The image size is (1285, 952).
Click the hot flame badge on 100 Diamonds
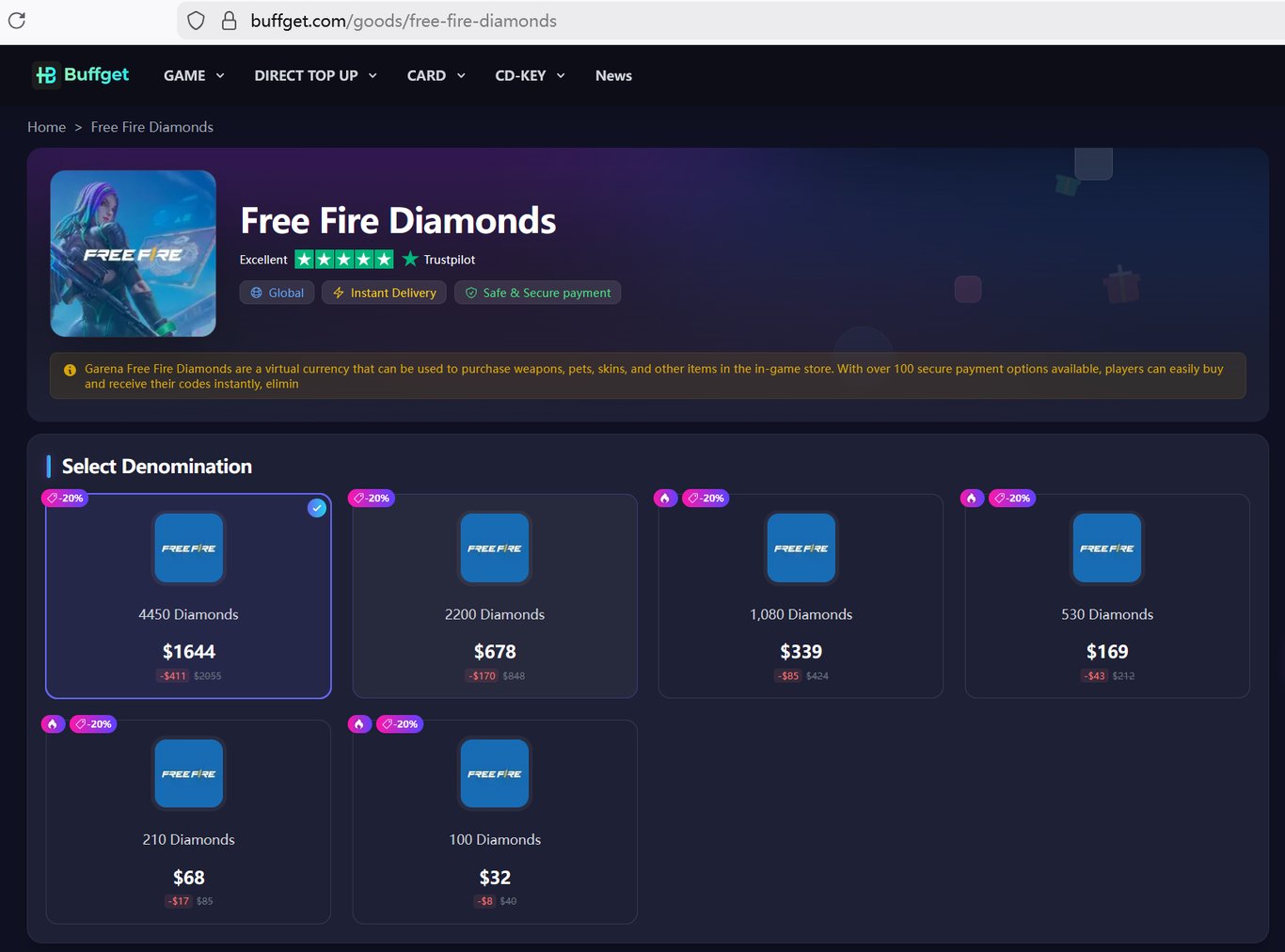(x=359, y=723)
